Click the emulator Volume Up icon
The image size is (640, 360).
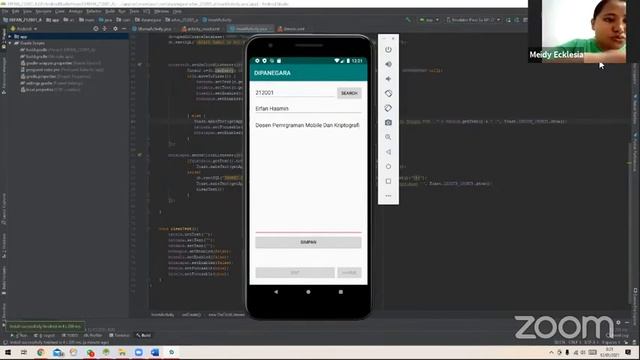388,64
